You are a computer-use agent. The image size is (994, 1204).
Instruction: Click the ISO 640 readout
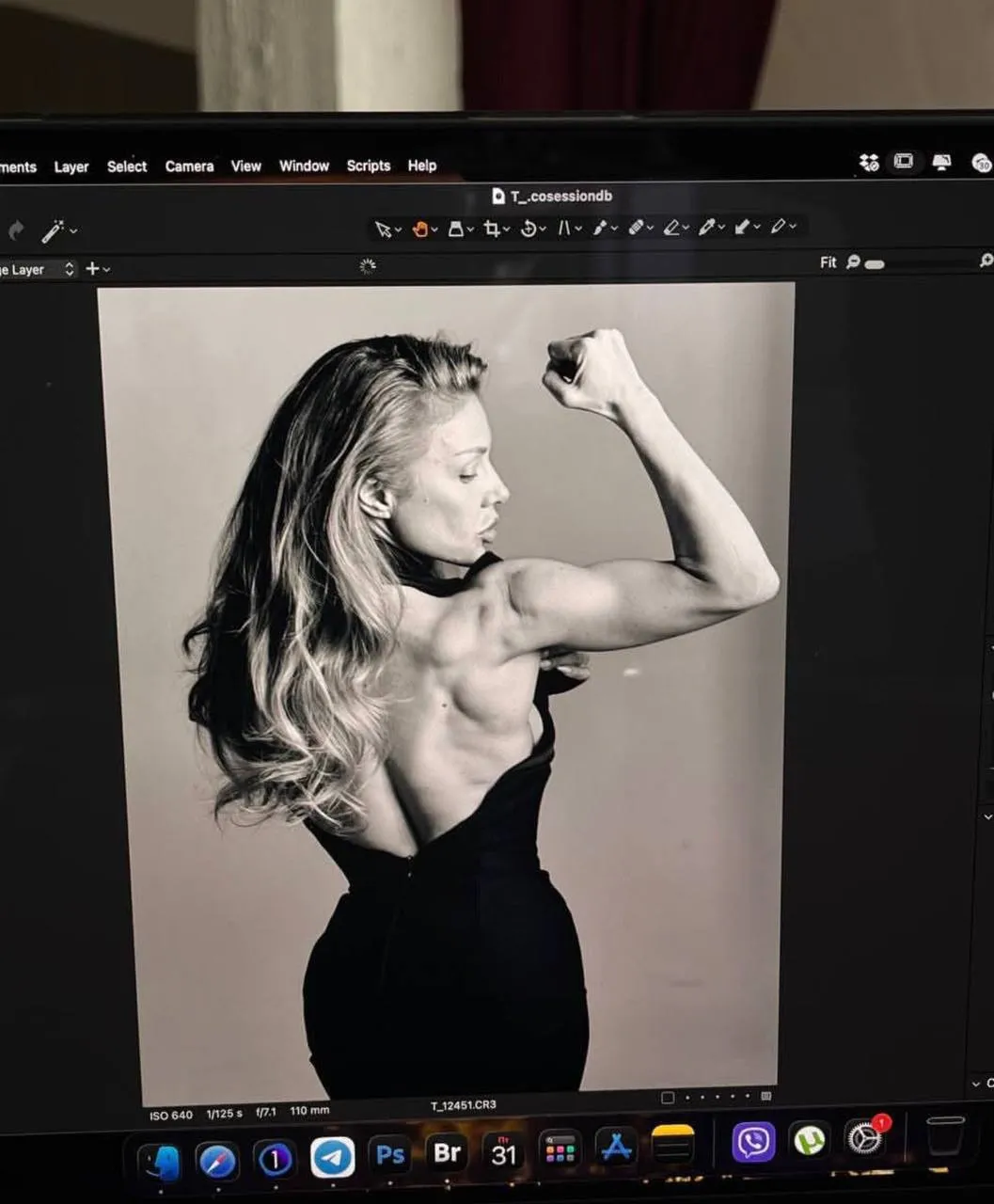(171, 1116)
